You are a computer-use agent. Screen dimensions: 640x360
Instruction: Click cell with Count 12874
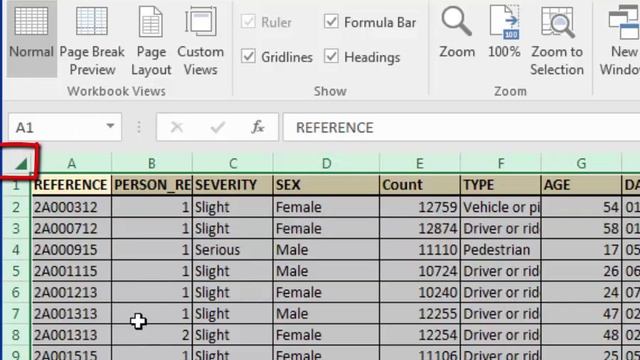420,228
